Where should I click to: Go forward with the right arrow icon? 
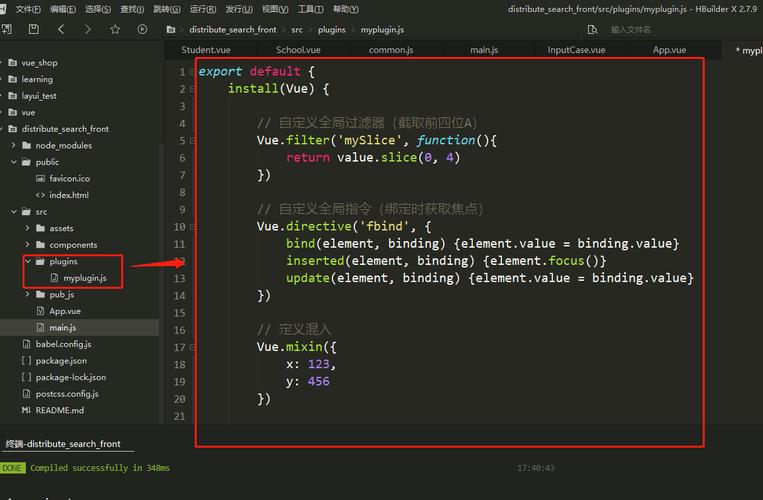pyautogui.click(x=88, y=29)
